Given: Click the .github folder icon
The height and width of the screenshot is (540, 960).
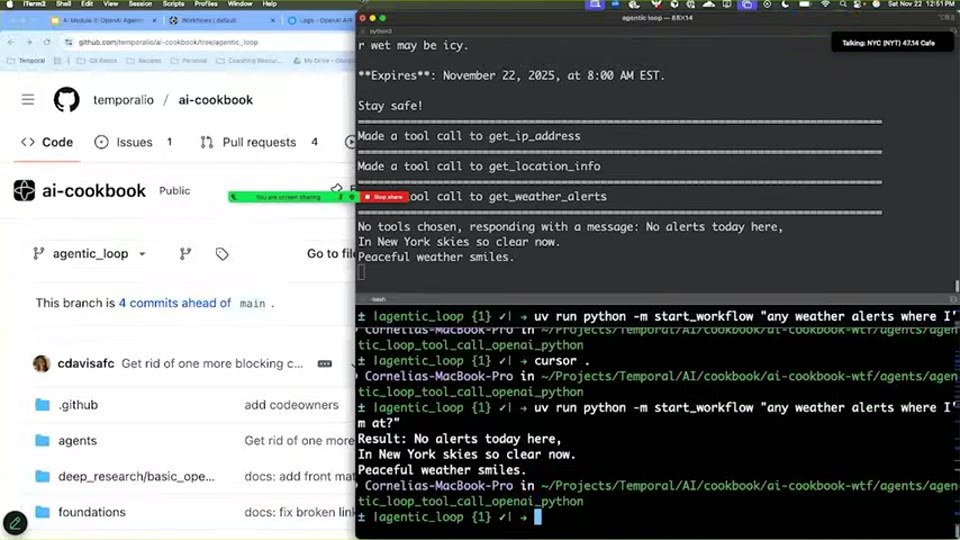Looking at the screenshot, I should coord(42,405).
